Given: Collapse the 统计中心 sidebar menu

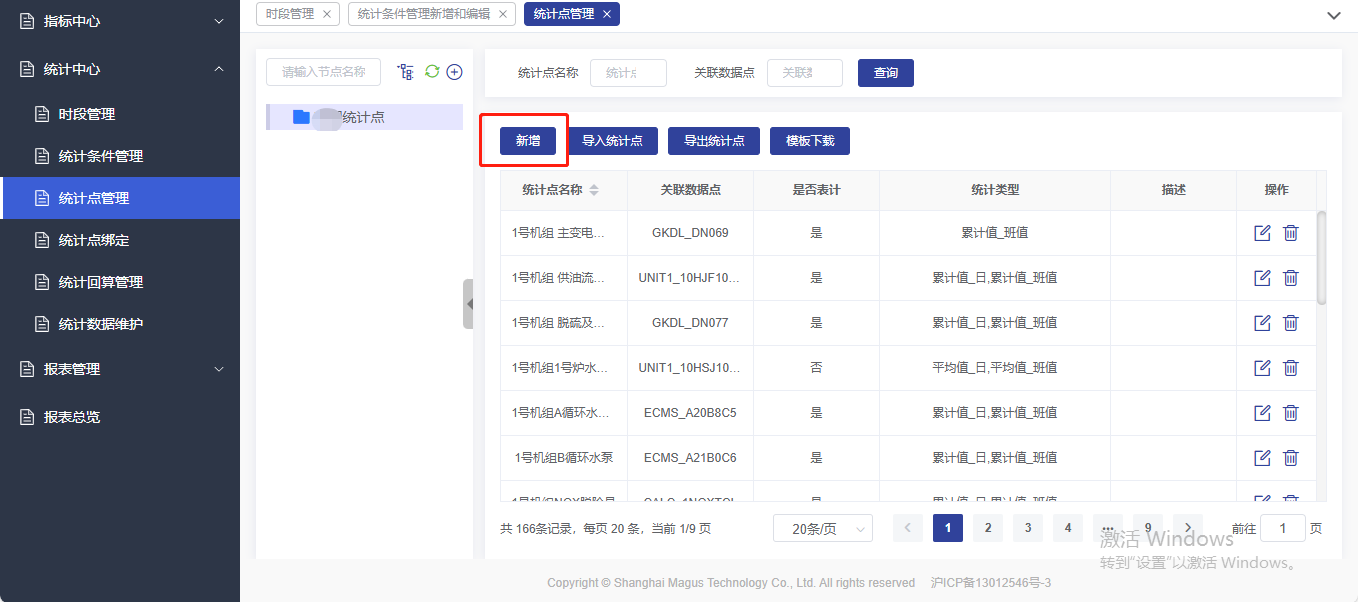Looking at the screenshot, I should (120, 69).
